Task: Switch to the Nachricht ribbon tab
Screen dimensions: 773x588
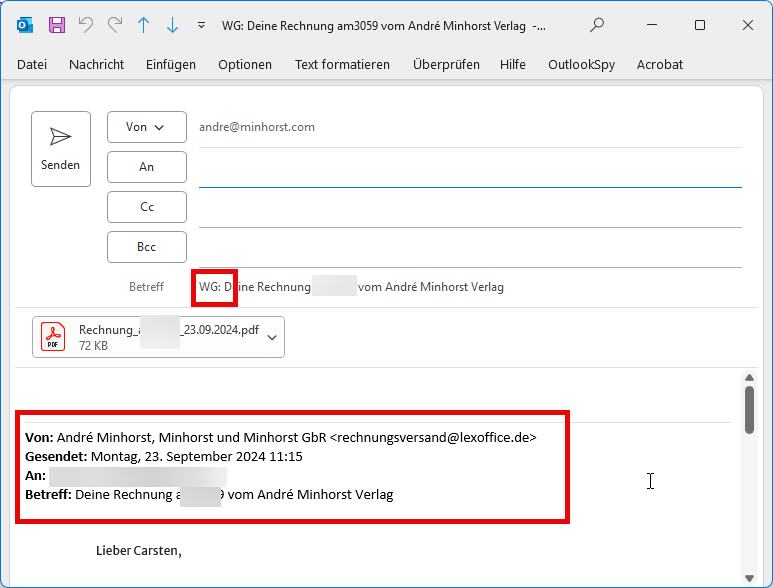Action: [97, 65]
